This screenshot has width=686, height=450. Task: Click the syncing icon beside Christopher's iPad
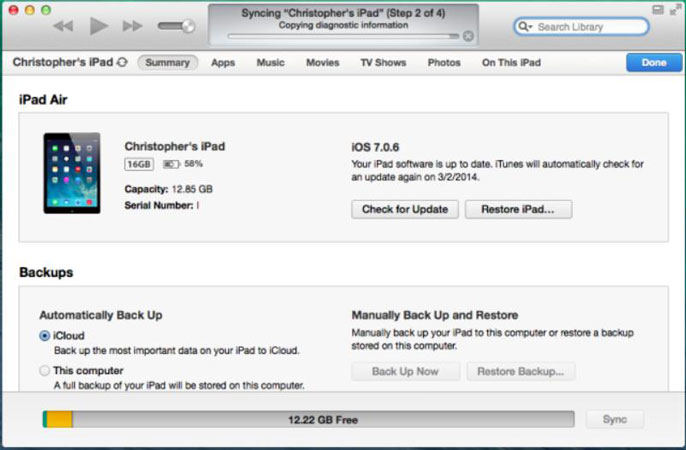point(122,62)
